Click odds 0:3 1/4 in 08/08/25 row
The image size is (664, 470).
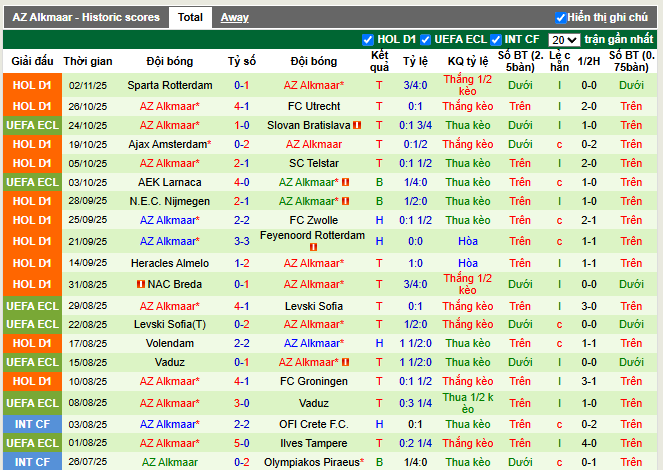(x=415, y=403)
